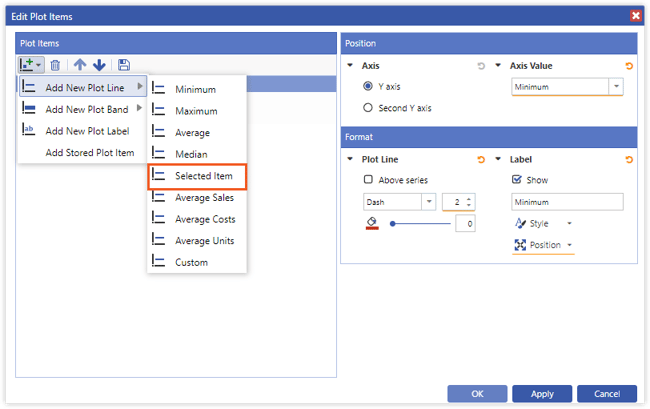Reset the Axis Value section

coord(629,66)
